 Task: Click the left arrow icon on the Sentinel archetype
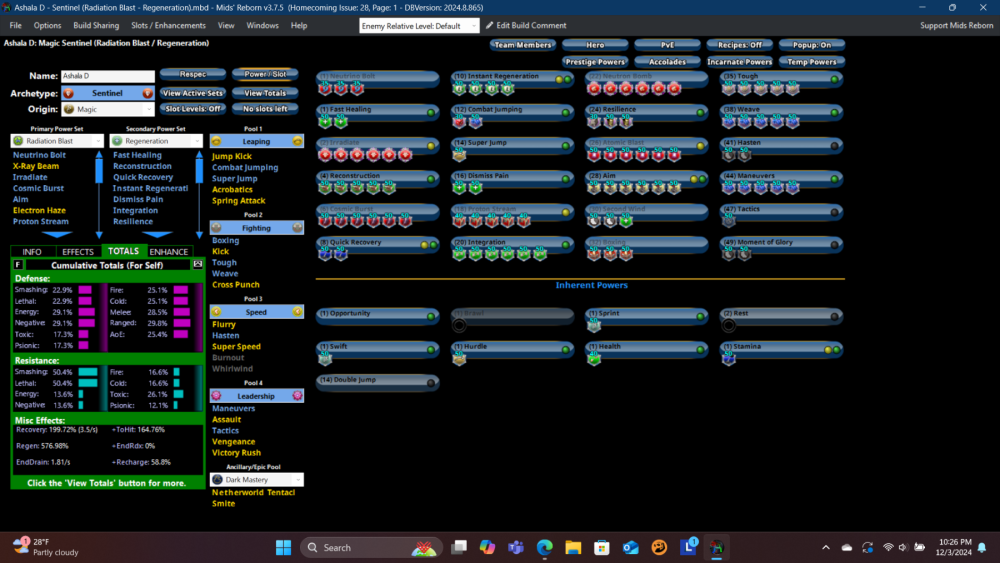(x=68, y=93)
